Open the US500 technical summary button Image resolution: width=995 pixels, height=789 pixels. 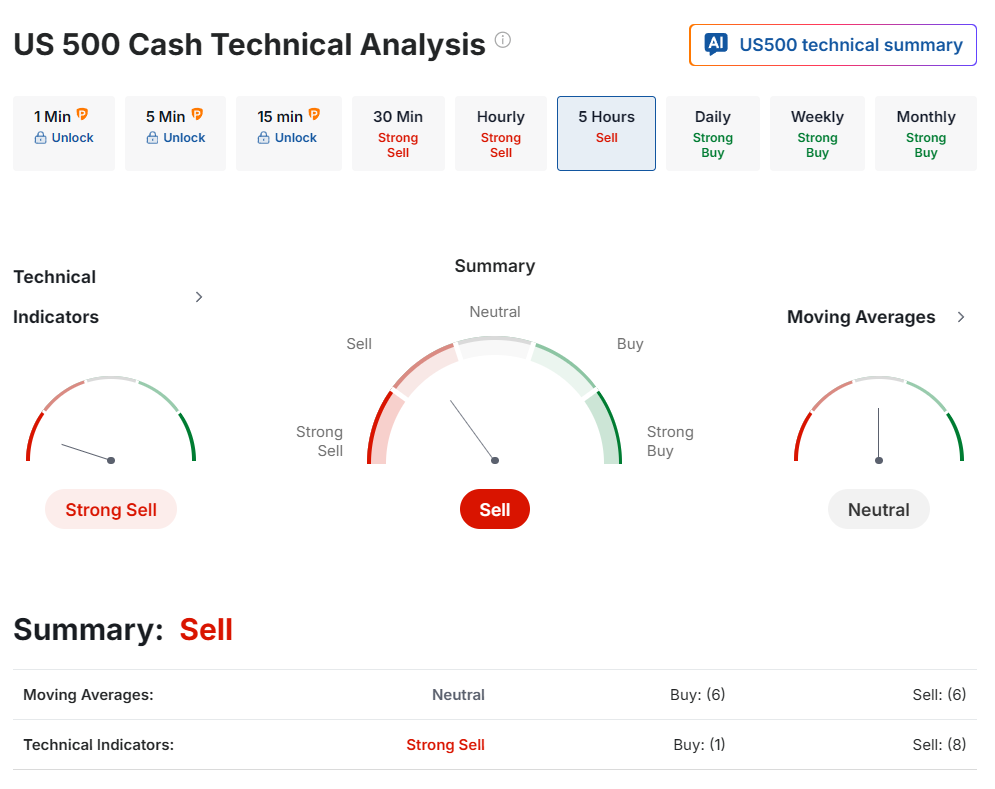[x=833, y=45]
